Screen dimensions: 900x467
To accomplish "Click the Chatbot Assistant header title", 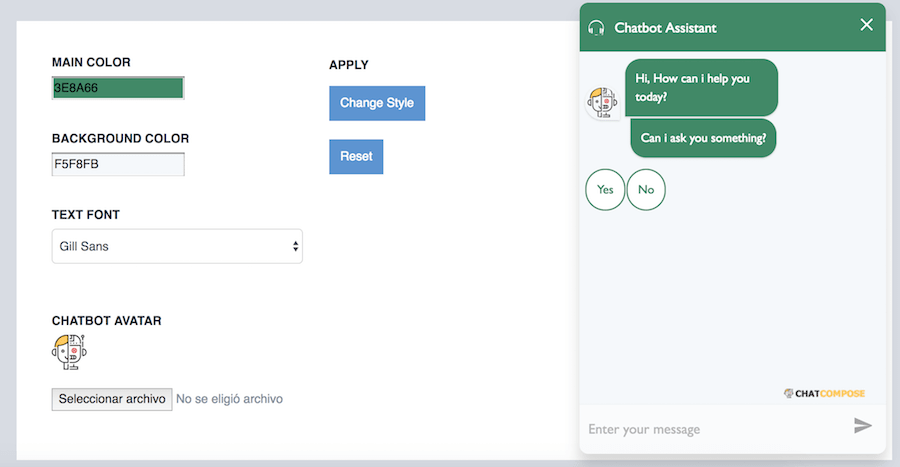I will [665, 28].
